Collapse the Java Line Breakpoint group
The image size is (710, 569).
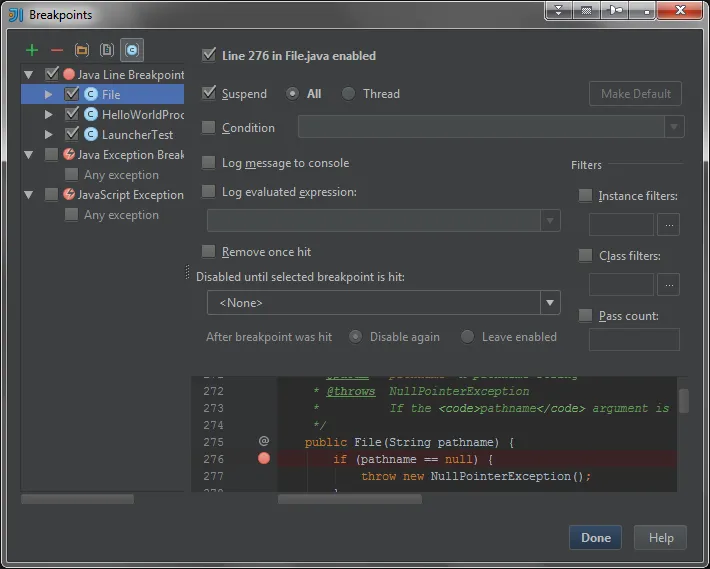tap(29, 75)
